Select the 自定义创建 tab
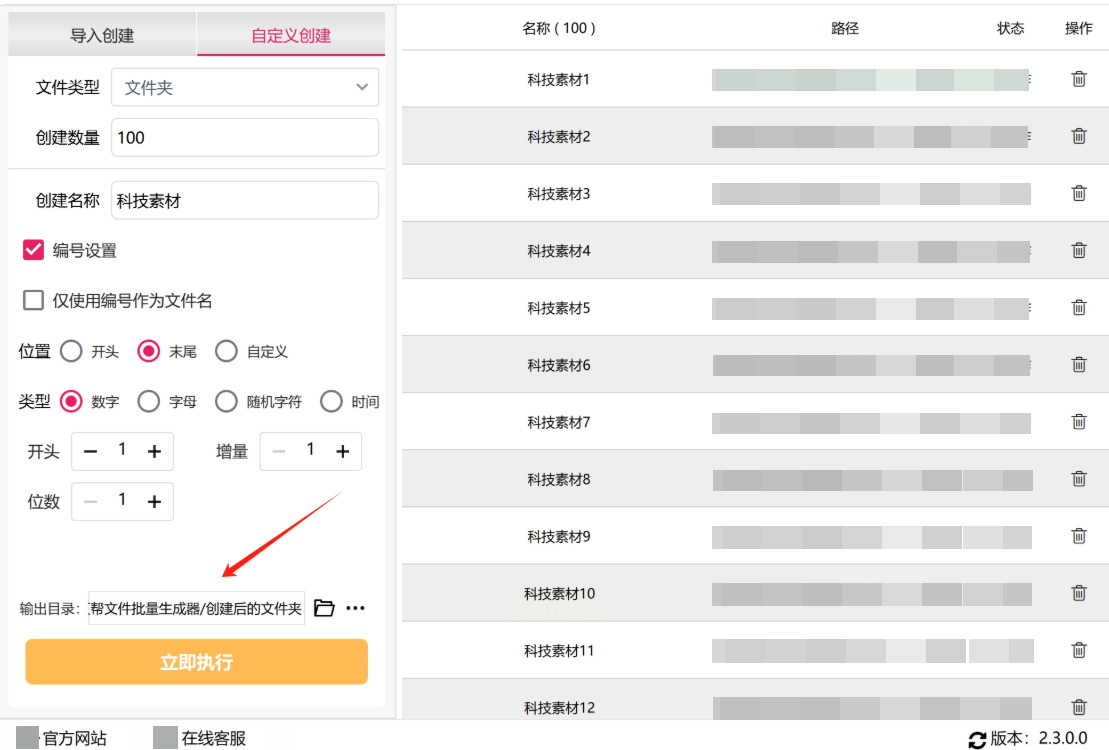This screenshot has width=1109, height=750. [291, 36]
